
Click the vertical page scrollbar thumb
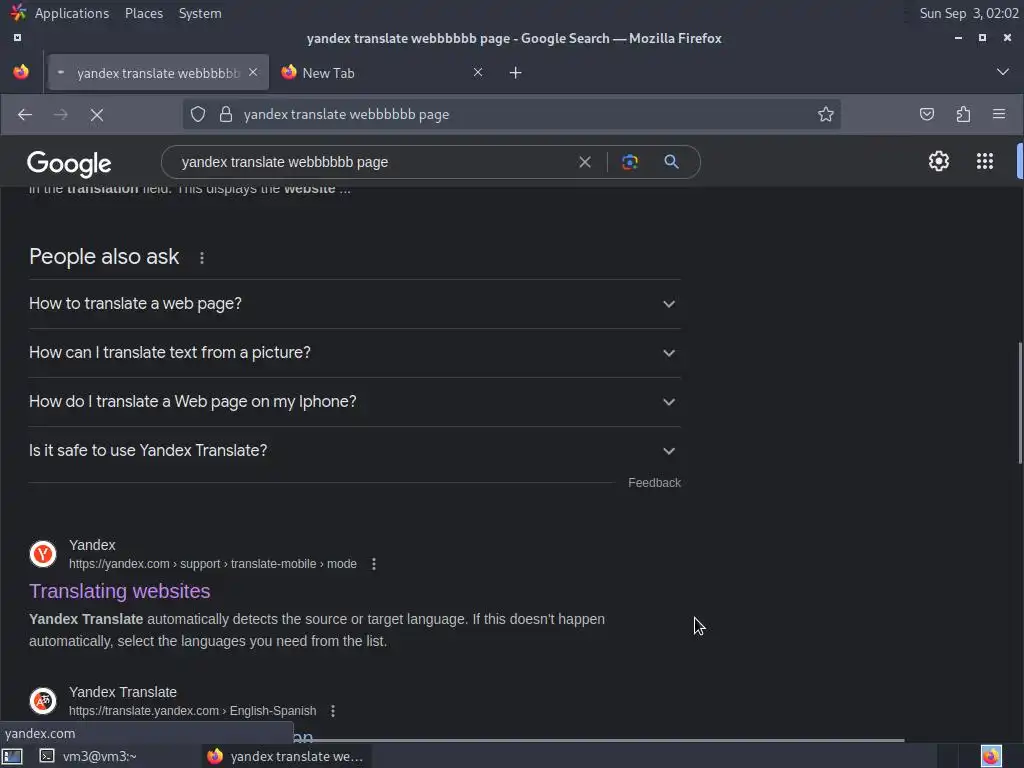1019,403
